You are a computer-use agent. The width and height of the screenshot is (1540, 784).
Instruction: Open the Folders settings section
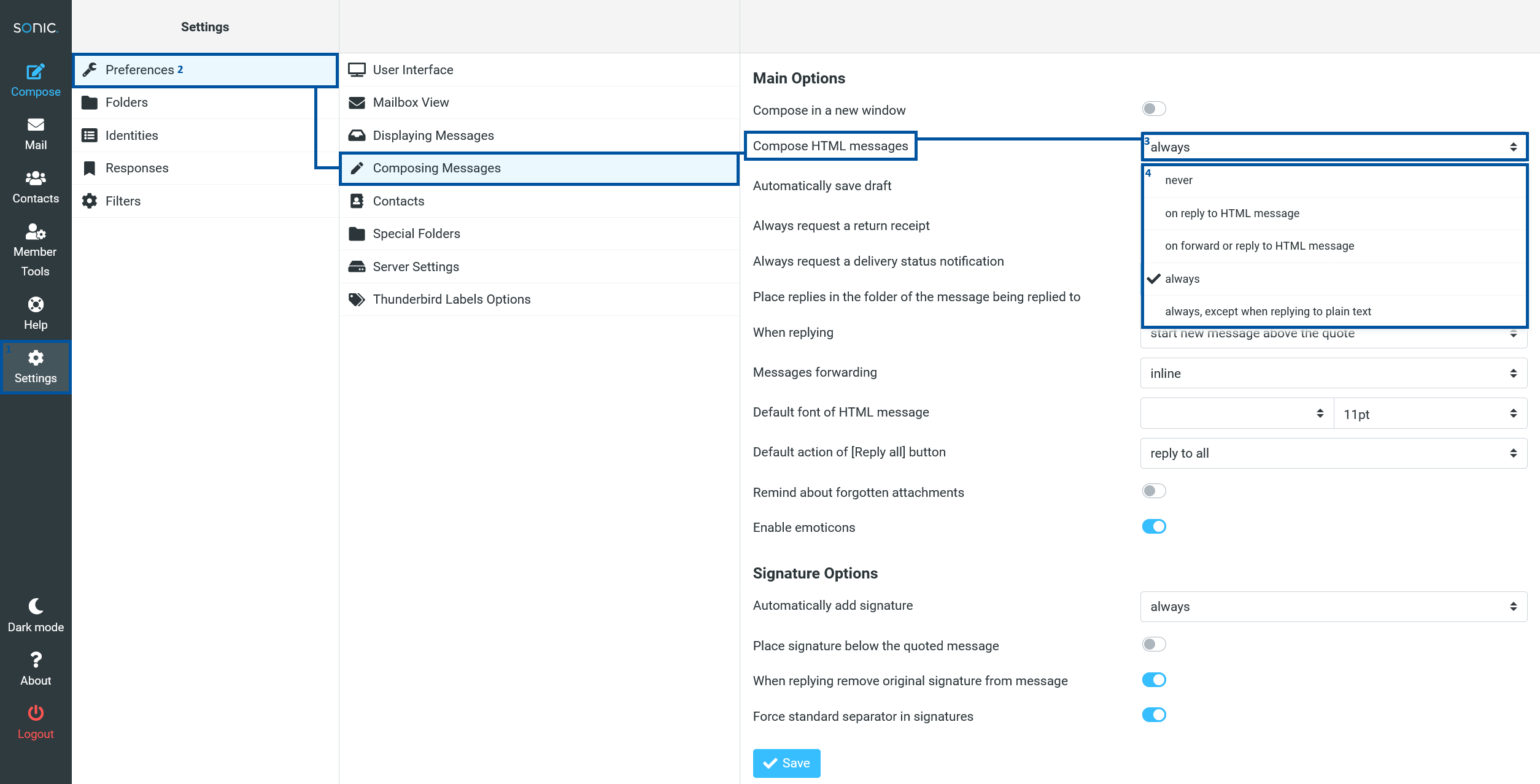click(205, 102)
